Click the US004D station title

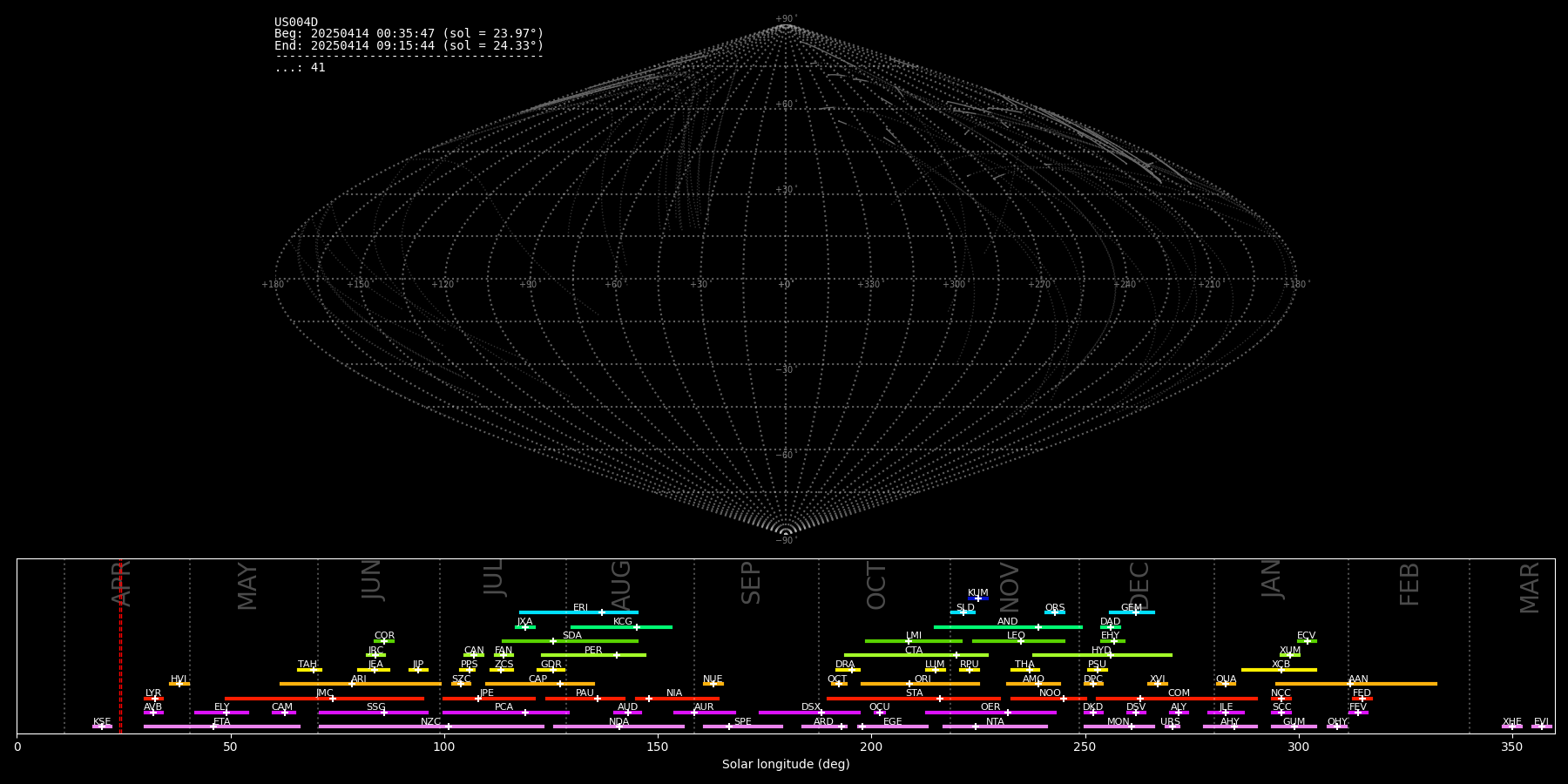(x=296, y=23)
